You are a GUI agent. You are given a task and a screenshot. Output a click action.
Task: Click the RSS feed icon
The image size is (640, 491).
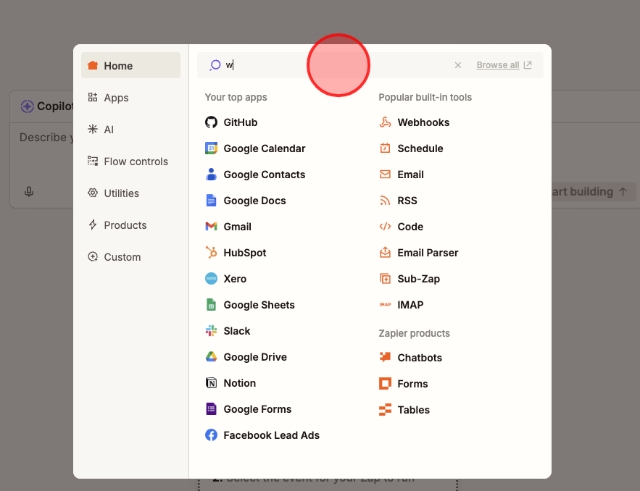click(385, 200)
